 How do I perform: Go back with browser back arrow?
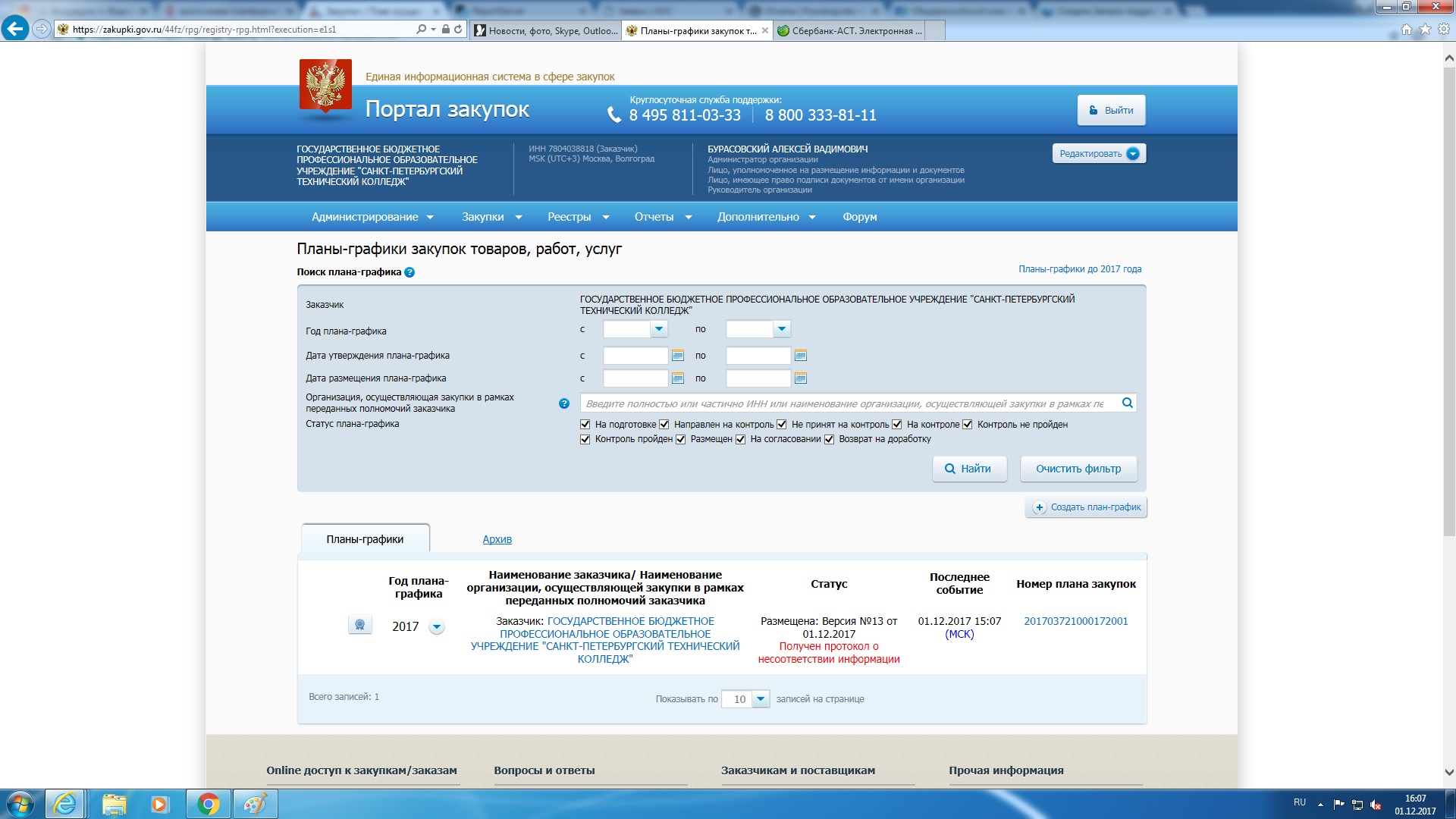pyautogui.click(x=14, y=29)
